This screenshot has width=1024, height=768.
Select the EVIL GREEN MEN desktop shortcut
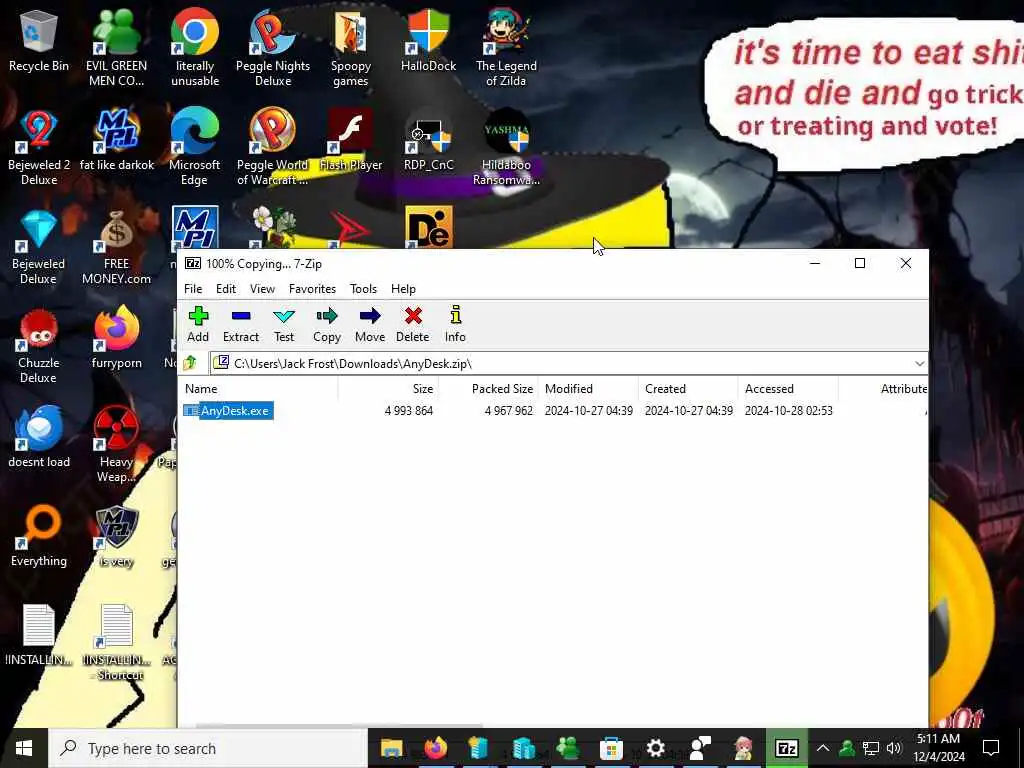coord(116,48)
